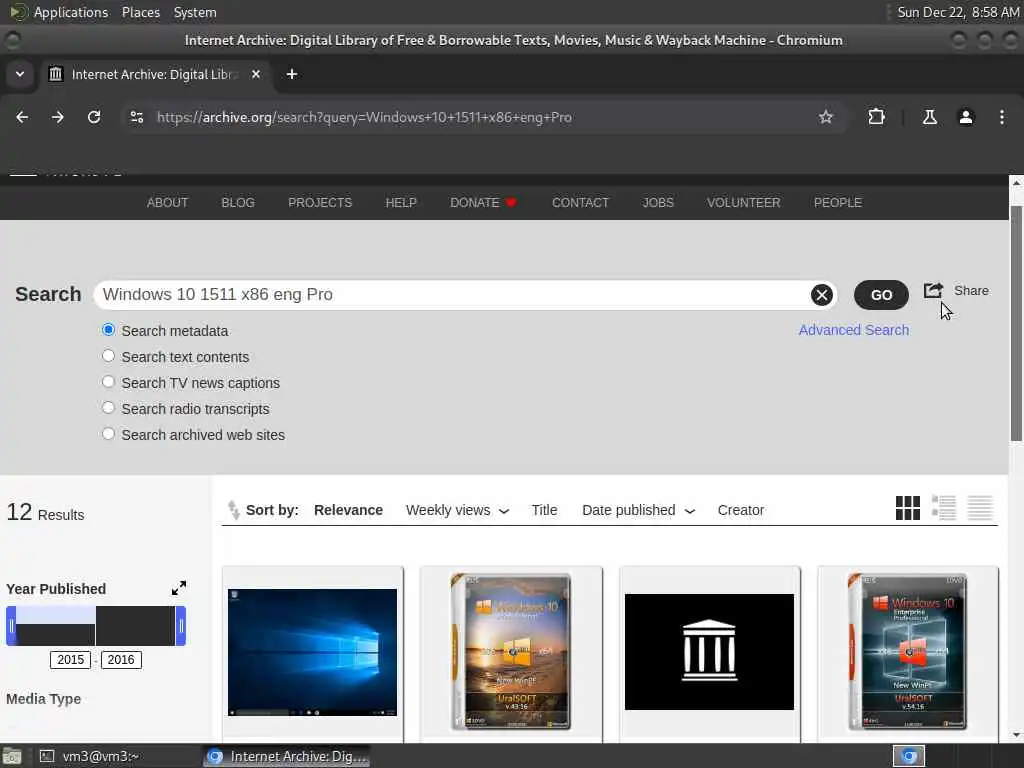The width and height of the screenshot is (1024, 768).
Task: Open VOLUNTEER link in navigation
Action: (x=743, y=202)
